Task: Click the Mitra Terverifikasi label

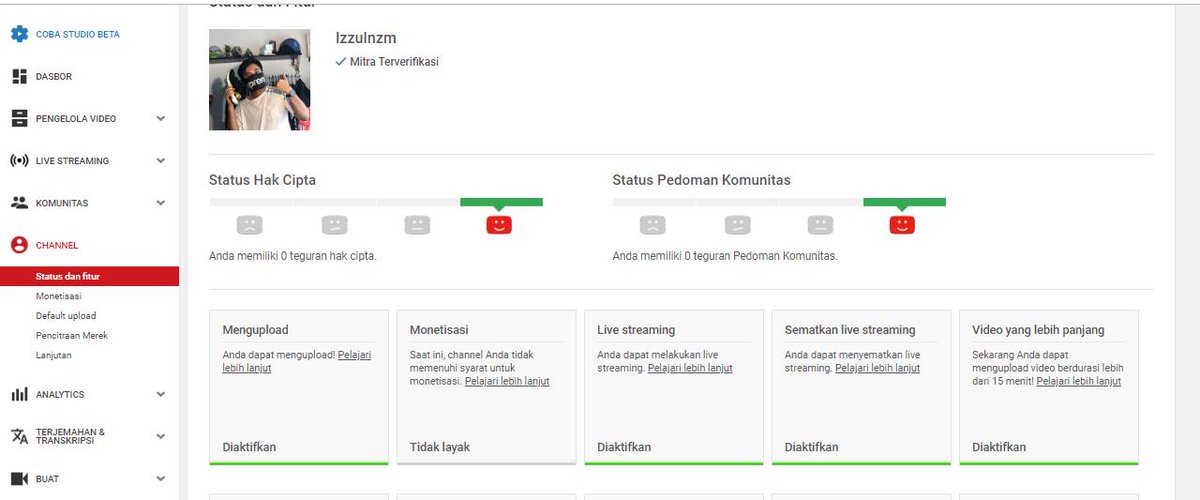Action: coord(394,62)
